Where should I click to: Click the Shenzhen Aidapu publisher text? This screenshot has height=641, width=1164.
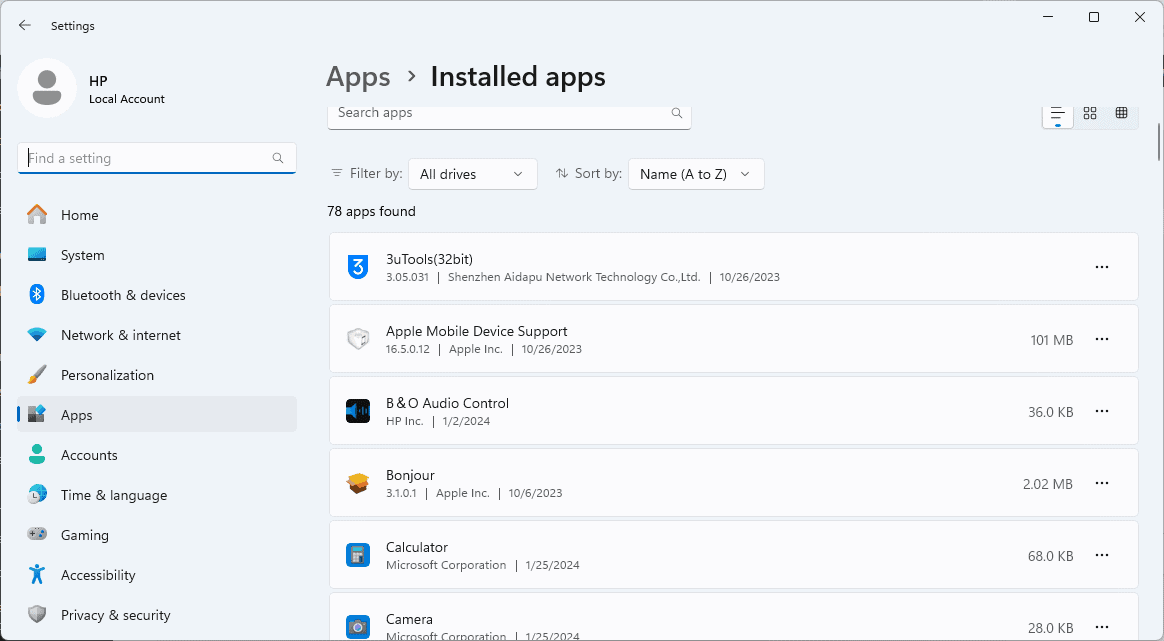point(574,277)
